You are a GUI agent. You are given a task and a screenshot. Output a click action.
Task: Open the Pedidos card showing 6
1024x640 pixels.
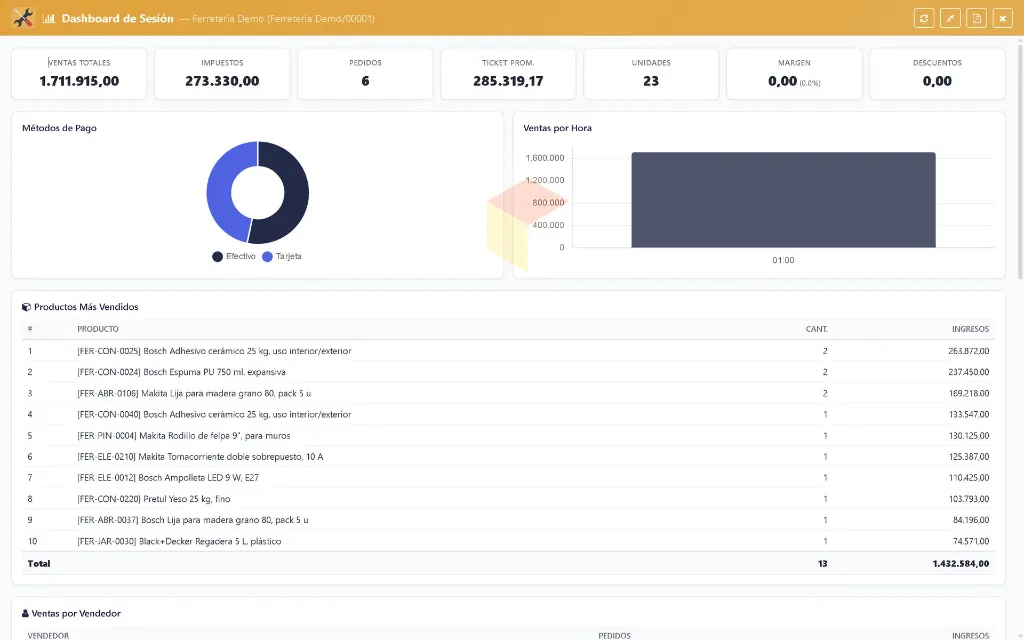coord(365,74)
